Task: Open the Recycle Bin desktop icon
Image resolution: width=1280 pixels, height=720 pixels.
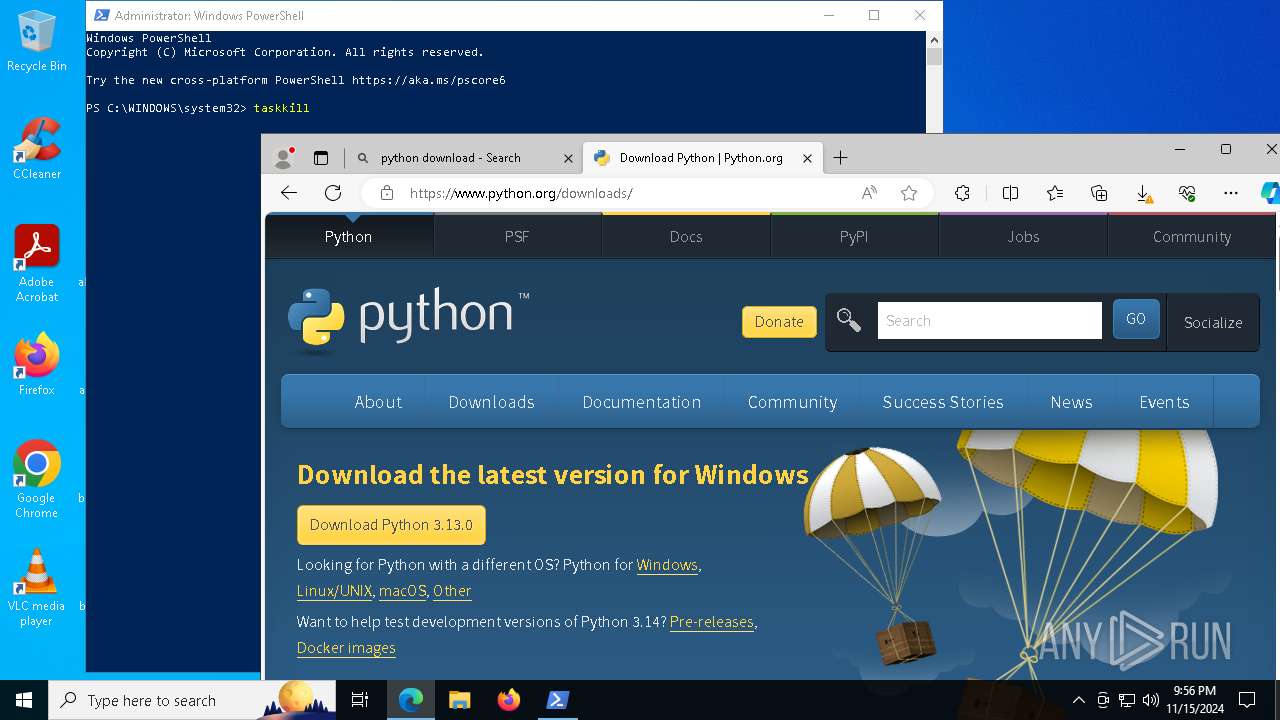Action: tap(37, 40)
